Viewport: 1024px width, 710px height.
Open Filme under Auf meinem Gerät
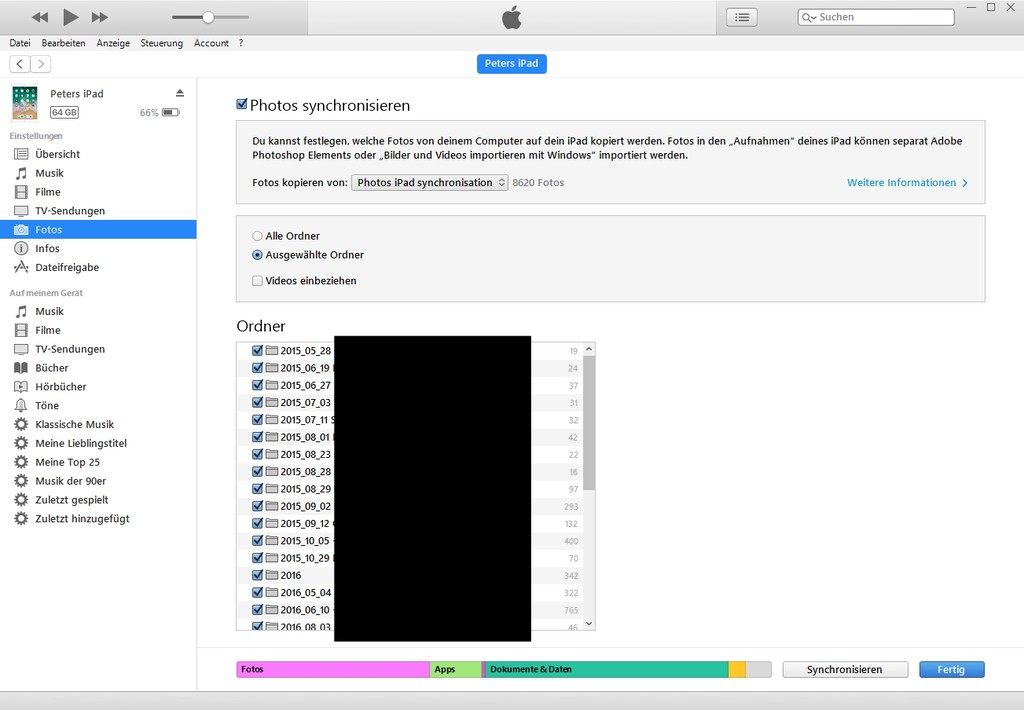click(98, 331)
